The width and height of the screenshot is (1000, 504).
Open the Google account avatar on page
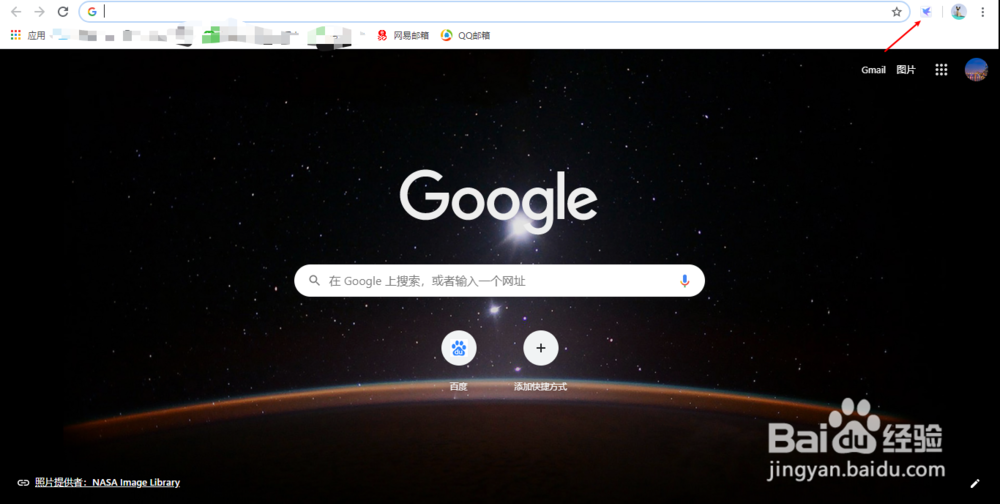pyautogui.click(x=976, y=70)
